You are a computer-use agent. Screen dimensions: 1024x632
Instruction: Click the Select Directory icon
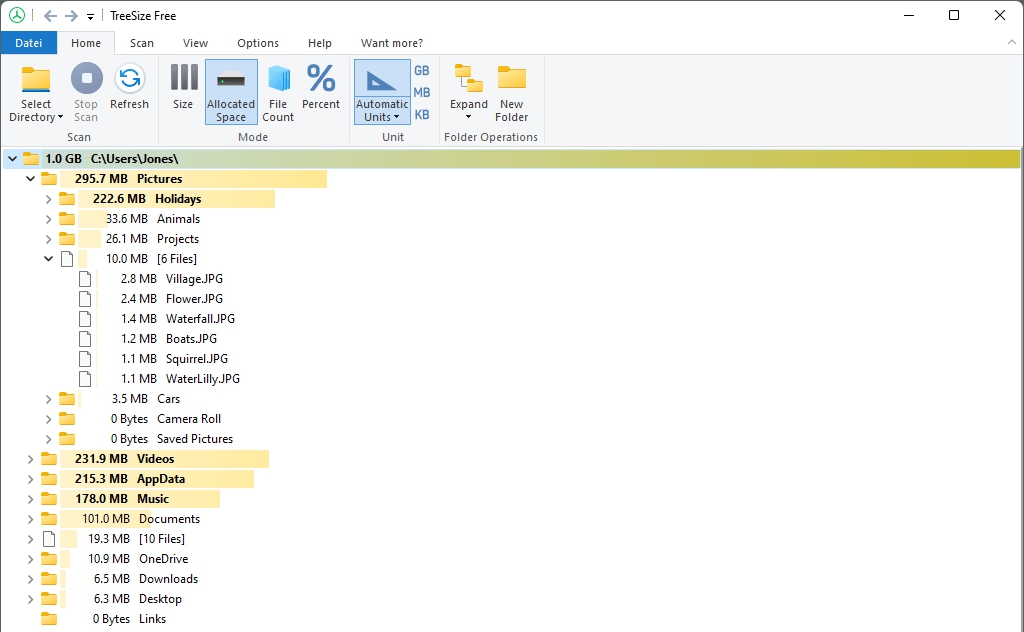point(36,80)
